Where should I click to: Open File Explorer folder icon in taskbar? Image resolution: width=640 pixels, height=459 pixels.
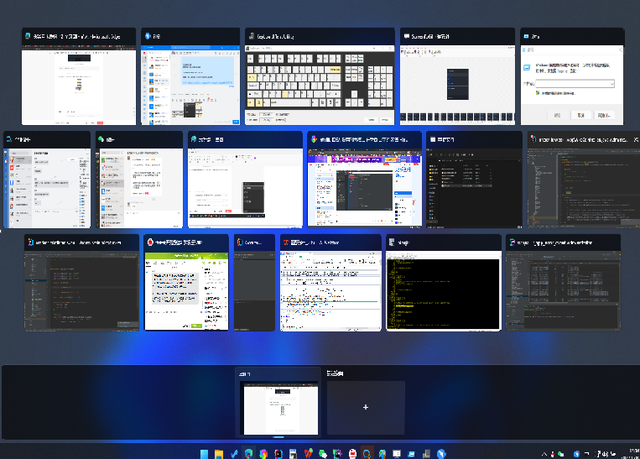[219, 454]
